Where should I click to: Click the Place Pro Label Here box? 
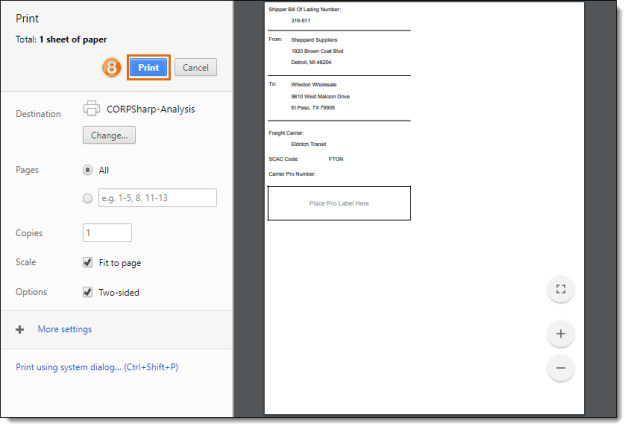tap(339, 203)
